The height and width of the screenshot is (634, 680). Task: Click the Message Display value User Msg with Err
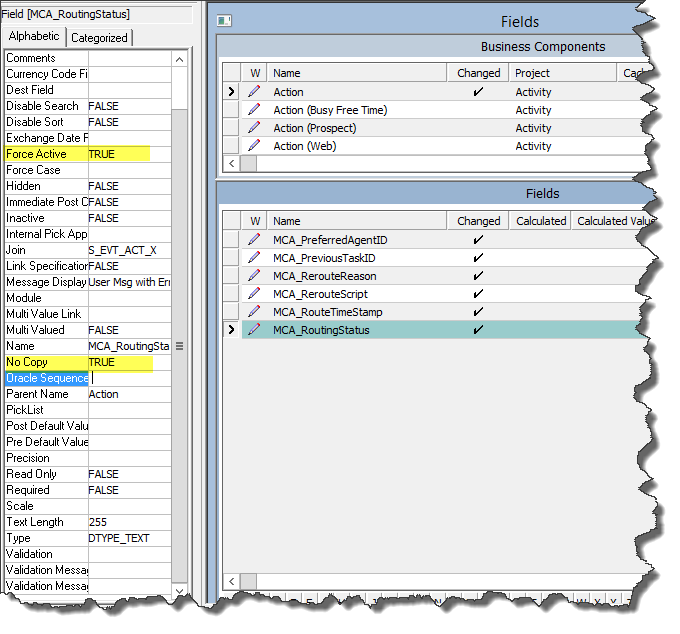point(130,282)
